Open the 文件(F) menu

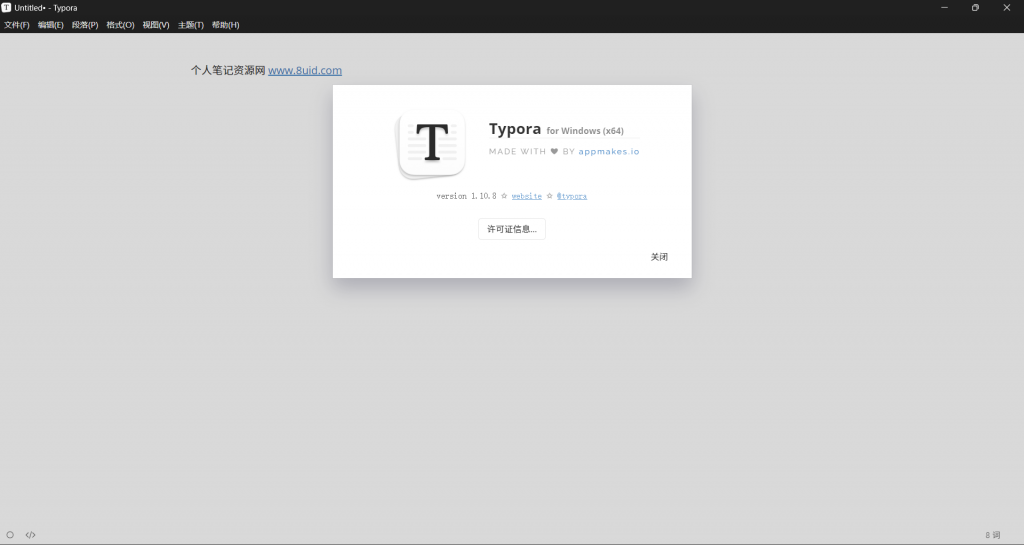pos(17,25)
